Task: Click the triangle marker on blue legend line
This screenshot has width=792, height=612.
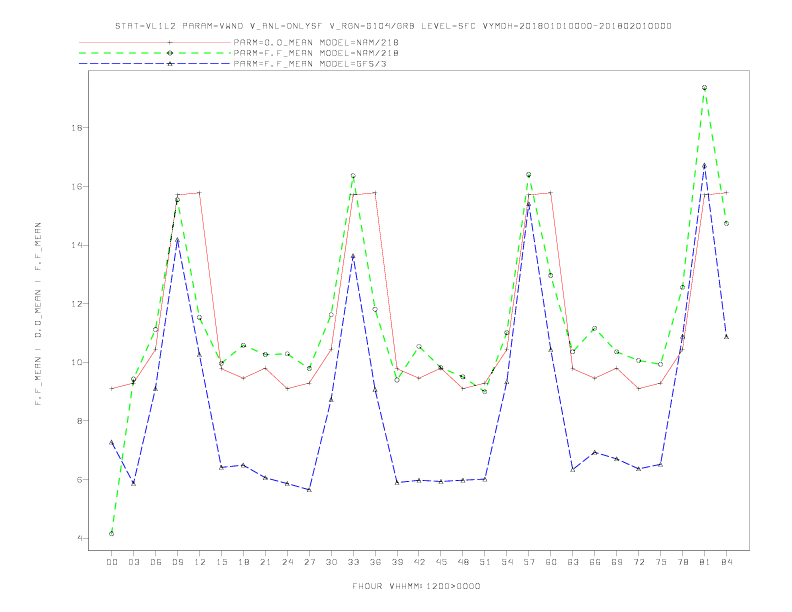Action: click(x=170, y=64)
